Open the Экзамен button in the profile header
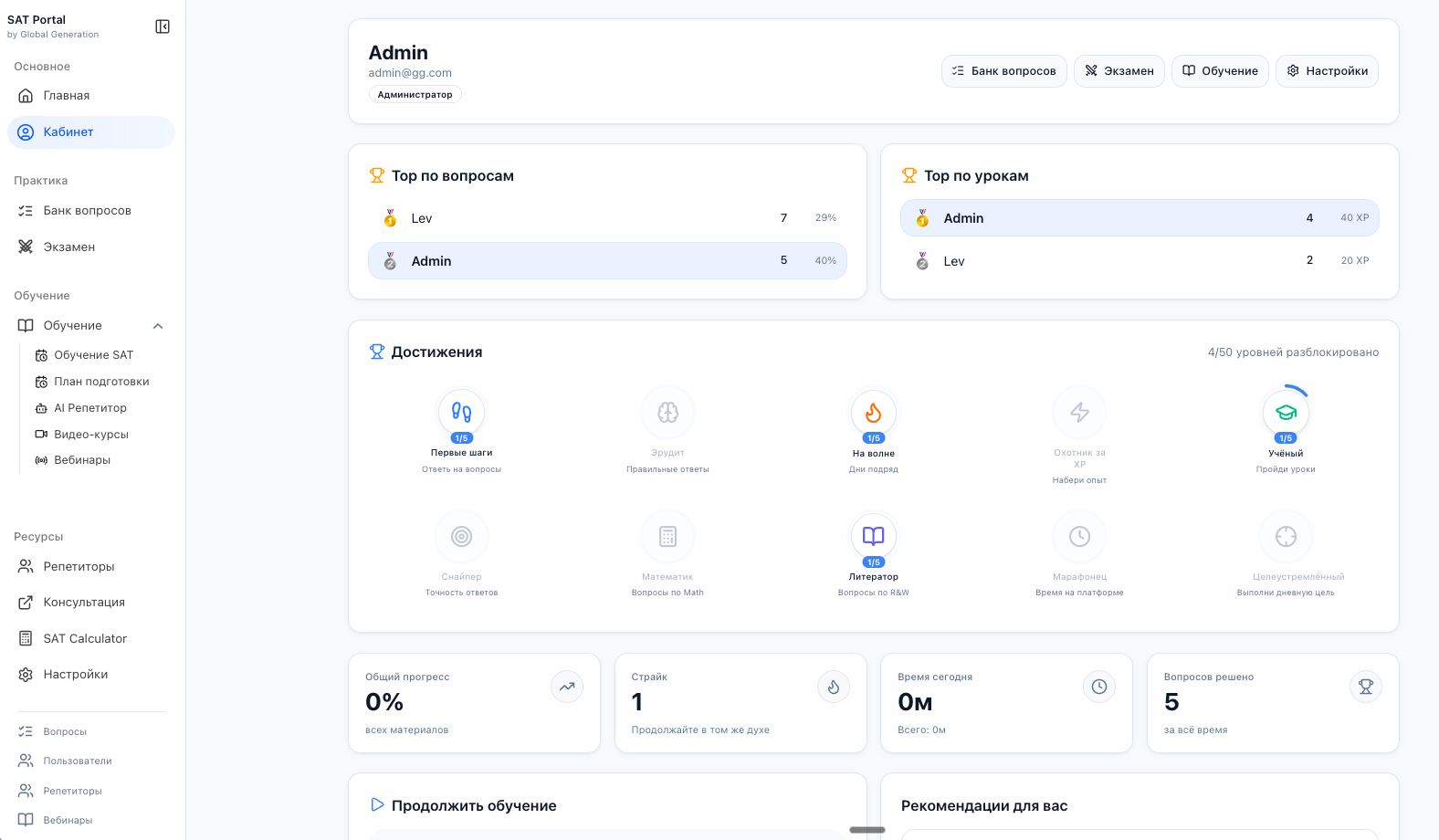Image resolution: width=1439 pixels, height=840 pixels. (x=1119, y=71)
